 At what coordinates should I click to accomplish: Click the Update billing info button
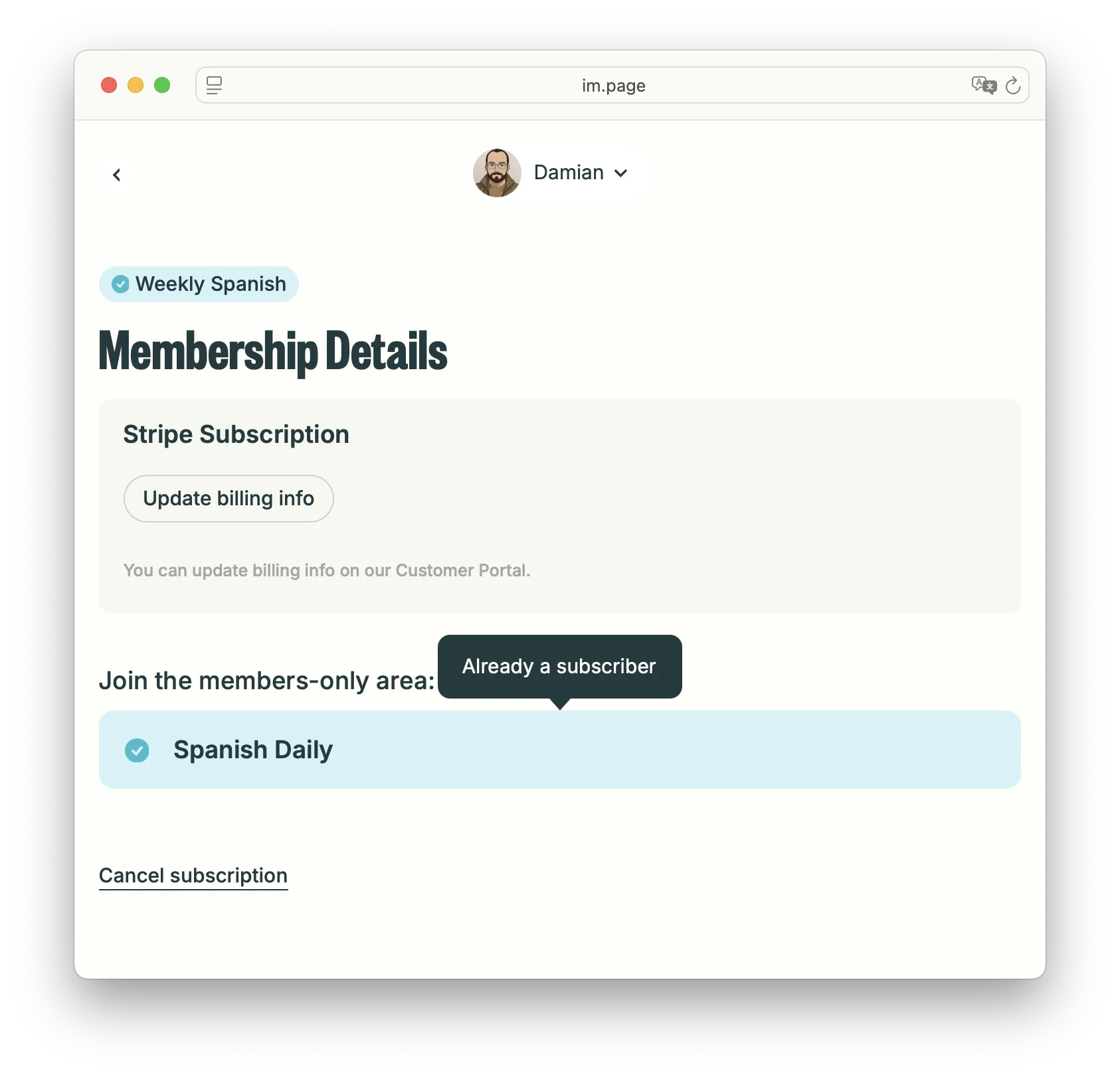229,499
